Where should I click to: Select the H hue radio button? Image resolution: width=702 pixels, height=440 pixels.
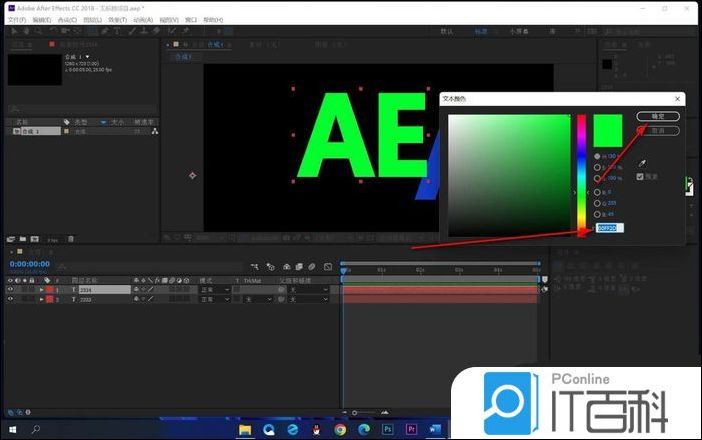pos(598,156)
